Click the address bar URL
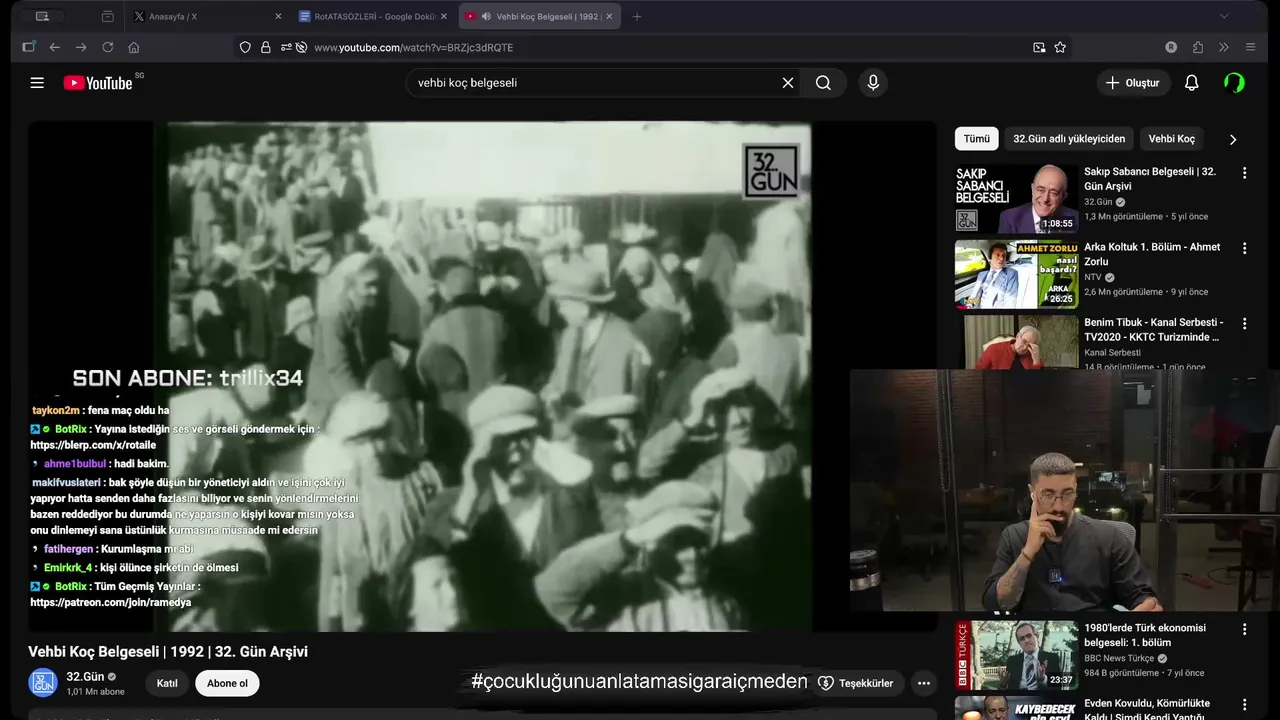 (414, 47)
